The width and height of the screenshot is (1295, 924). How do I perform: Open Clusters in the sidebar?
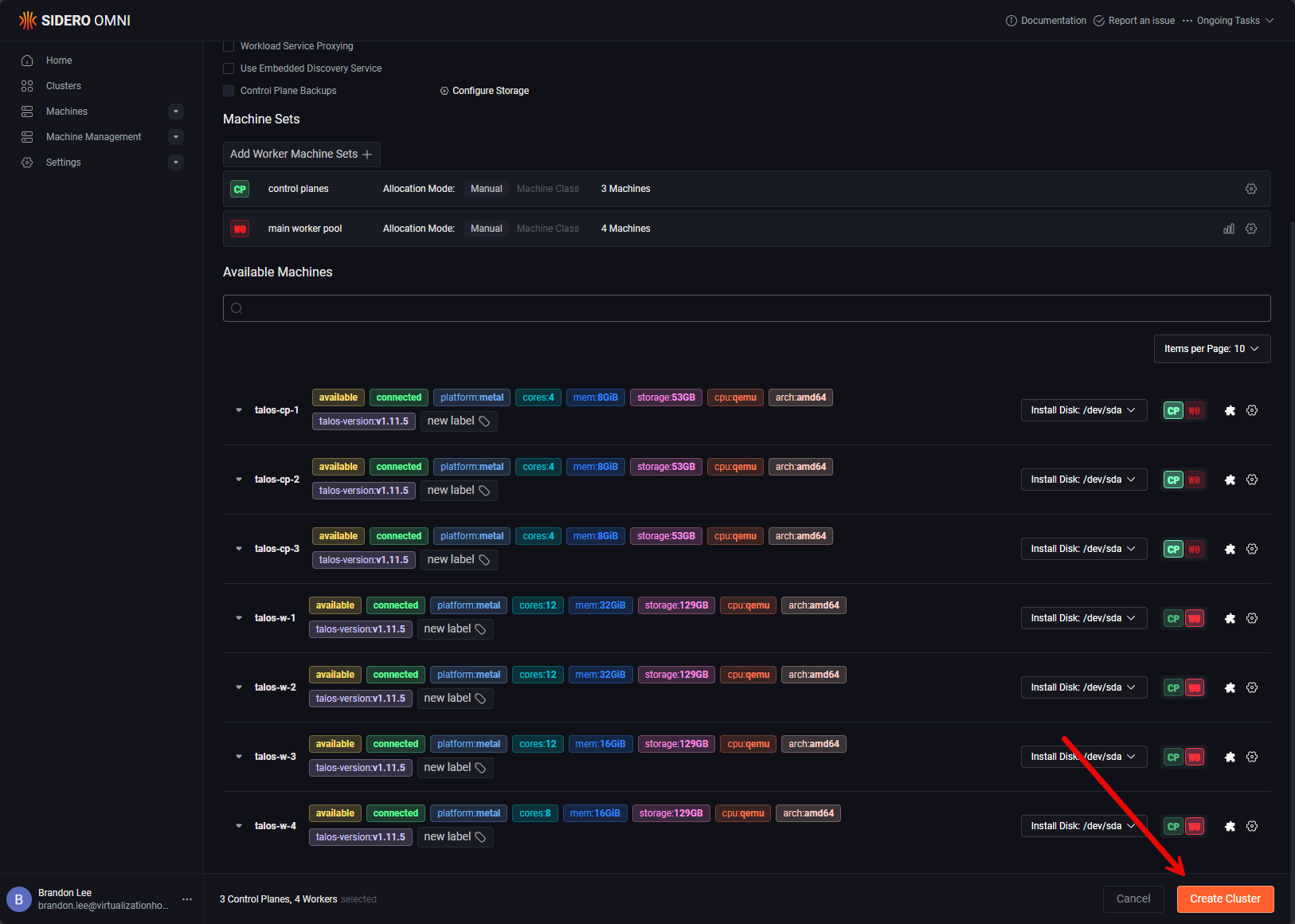pos(64,86)
